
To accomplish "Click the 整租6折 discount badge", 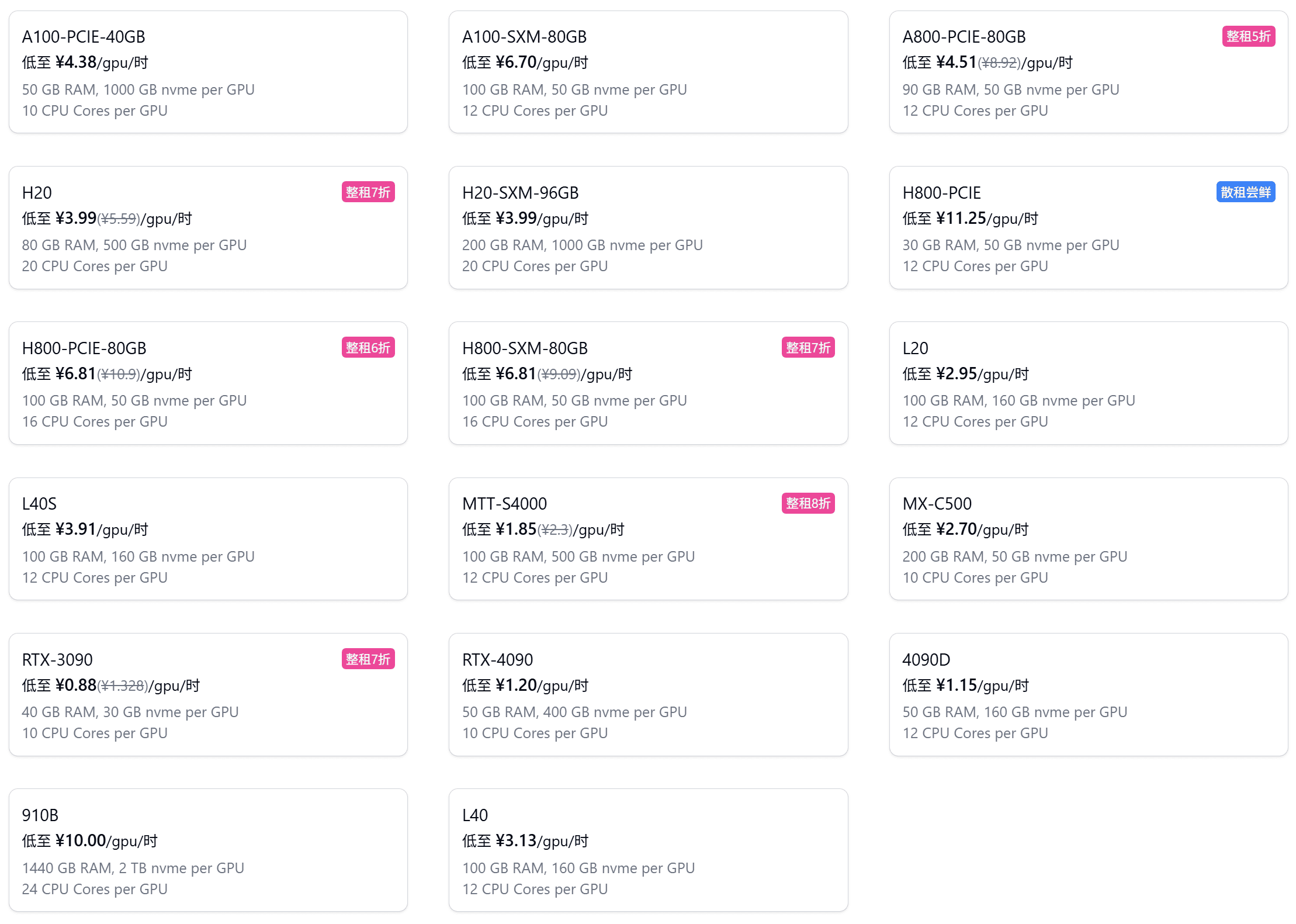I will pos(368,348).
